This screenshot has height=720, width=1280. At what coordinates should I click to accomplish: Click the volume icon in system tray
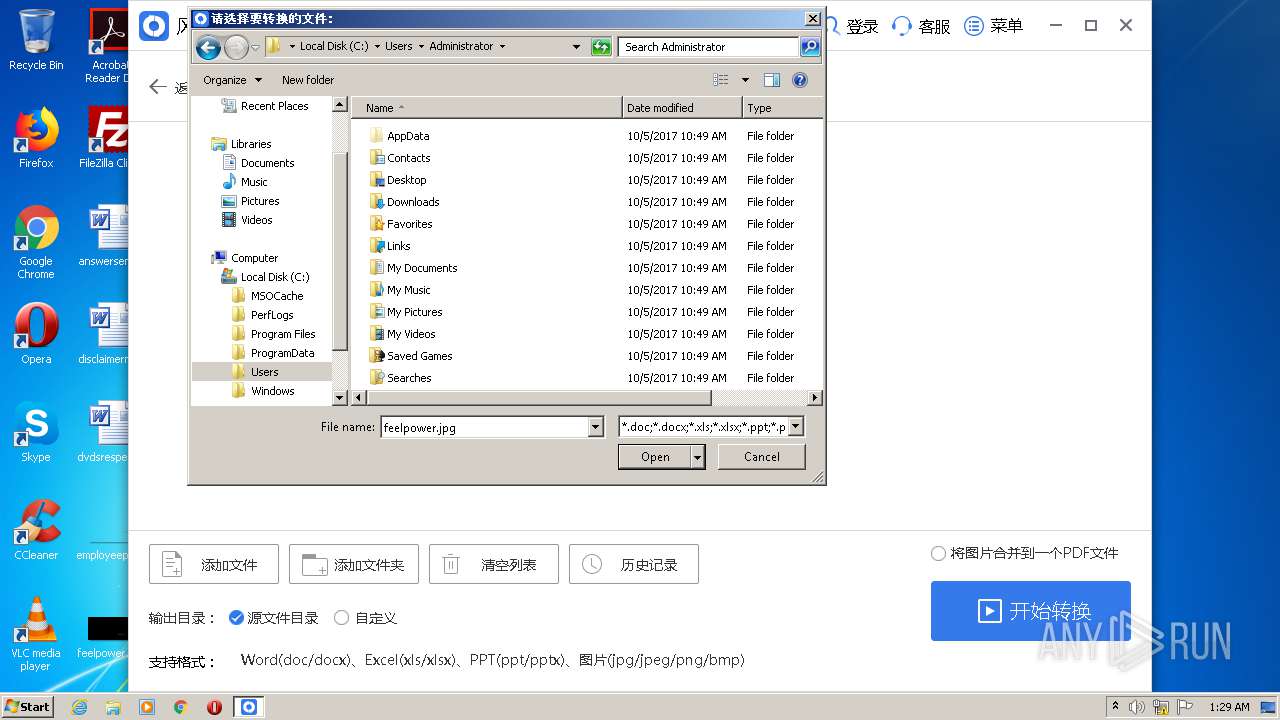[x=1137, y=707]
